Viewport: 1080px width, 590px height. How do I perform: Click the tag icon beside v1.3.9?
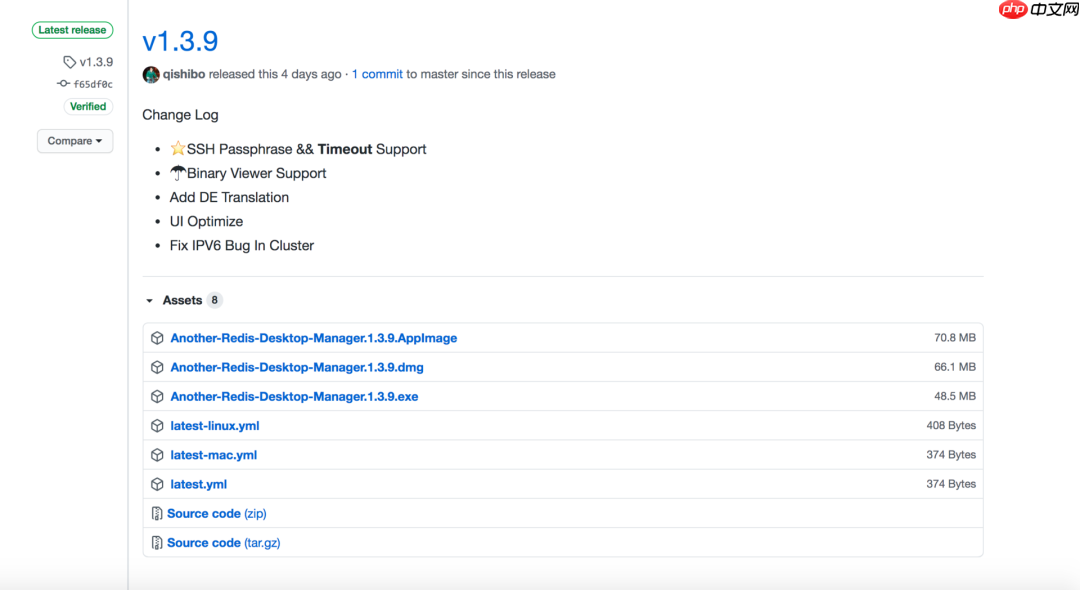69,62
